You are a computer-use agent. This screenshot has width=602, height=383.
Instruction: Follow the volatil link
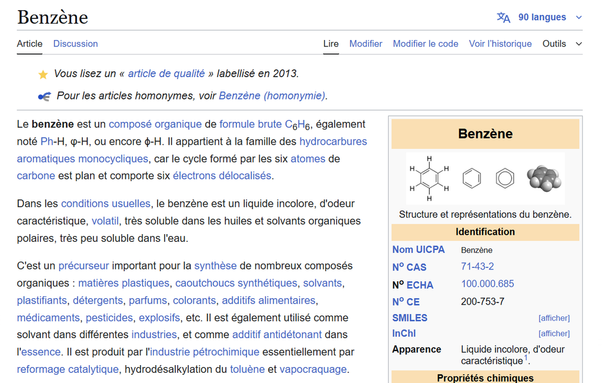point(105,221)
